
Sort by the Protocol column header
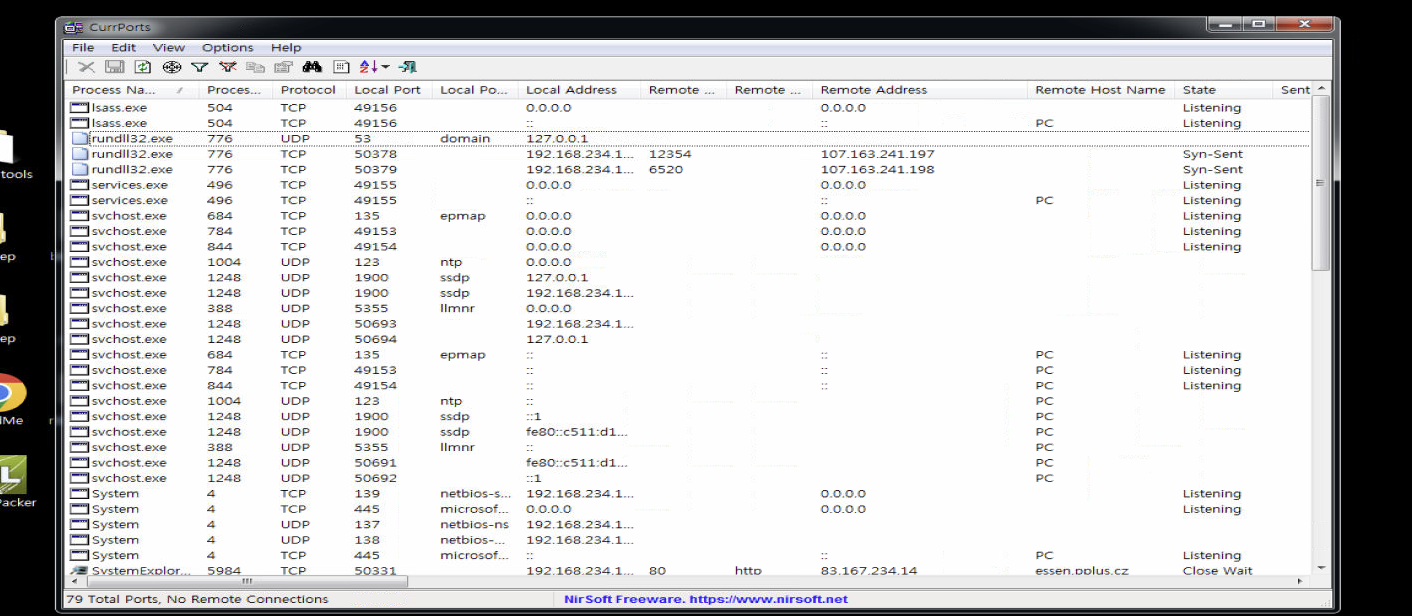[x=310, y=90]
